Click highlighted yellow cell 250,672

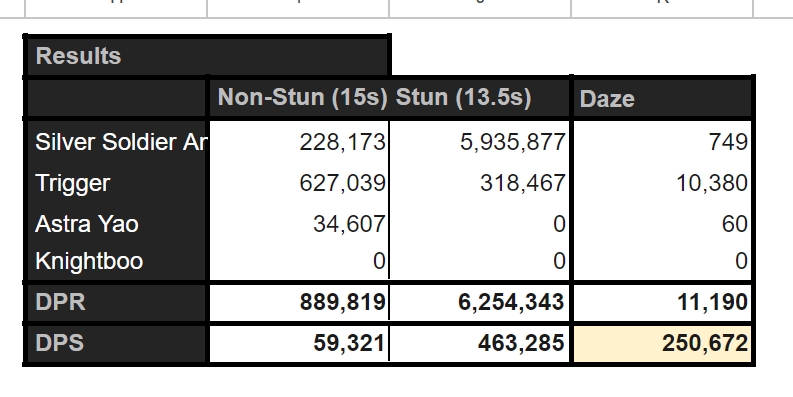point(663,343)
